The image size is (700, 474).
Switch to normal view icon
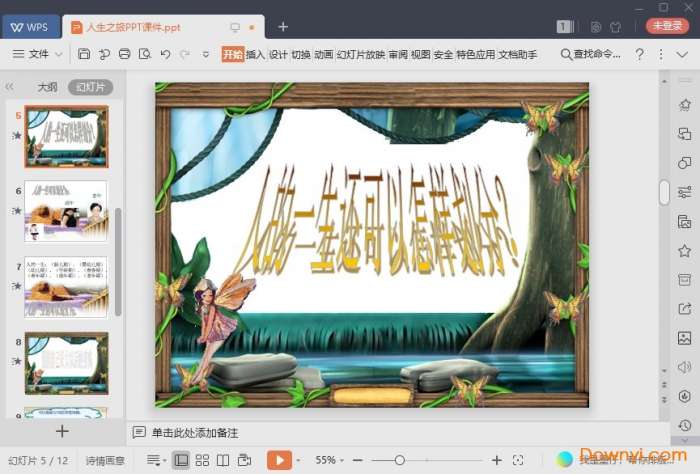click(x=181, y=460)
